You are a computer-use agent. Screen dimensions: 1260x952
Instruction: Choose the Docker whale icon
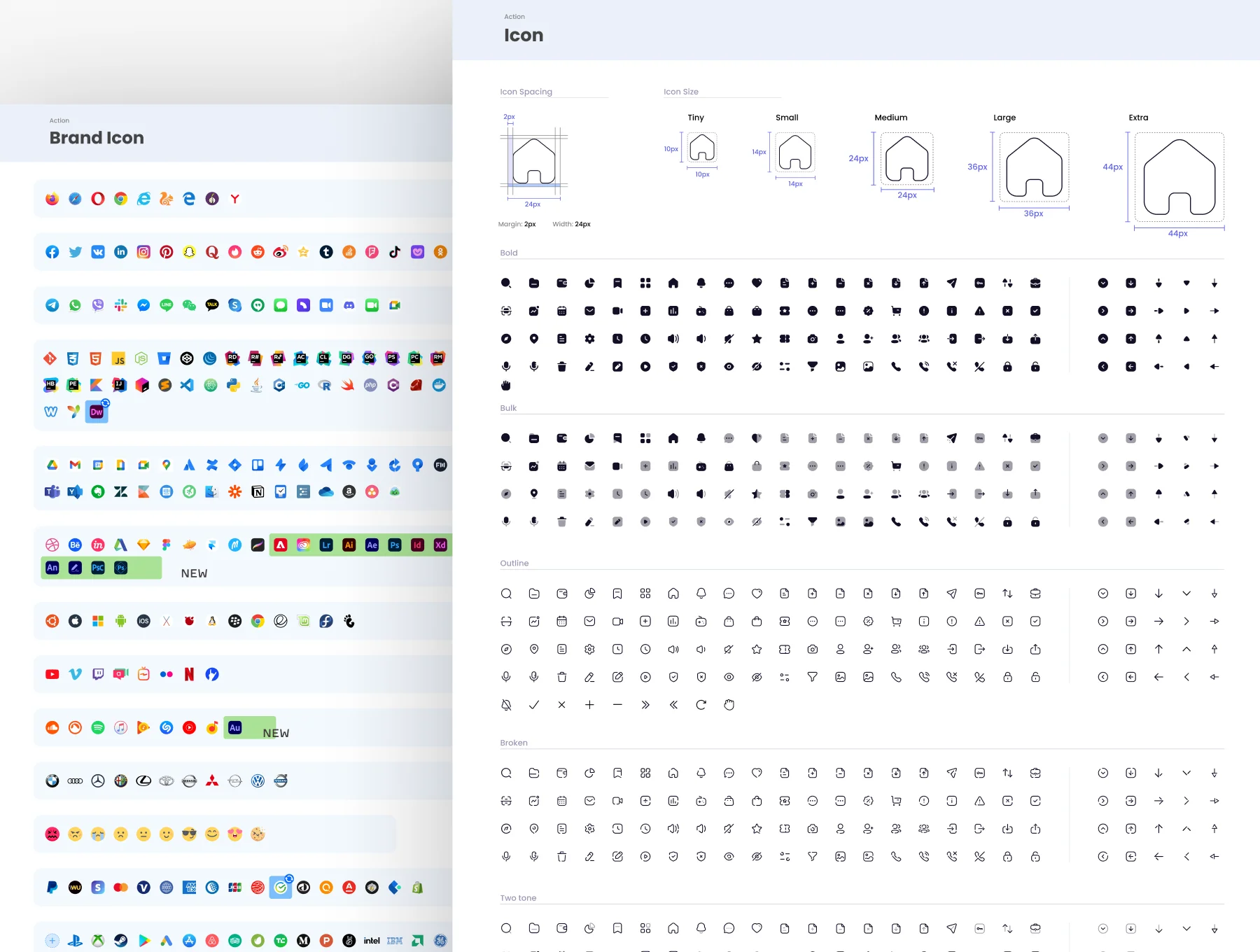click(439, 385)
